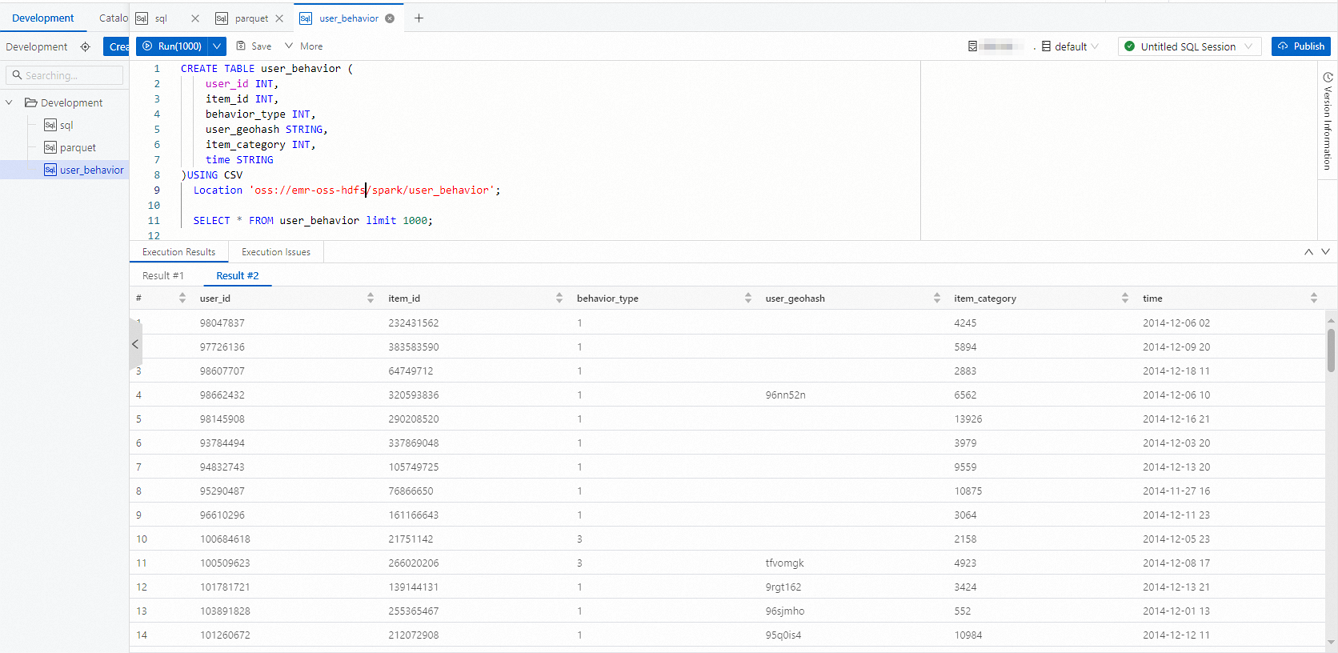Collapse the side panel with left arrow handle
Viewport: 1338px width, 653px height.
coord(136,344)
